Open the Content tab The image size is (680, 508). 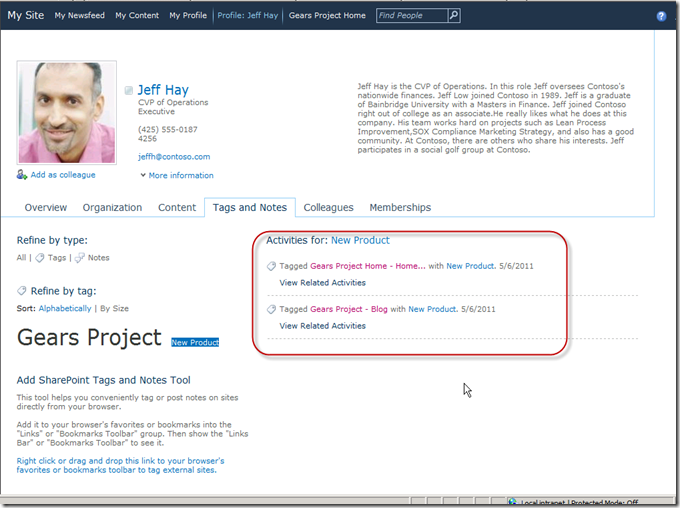tap(177, 207)
